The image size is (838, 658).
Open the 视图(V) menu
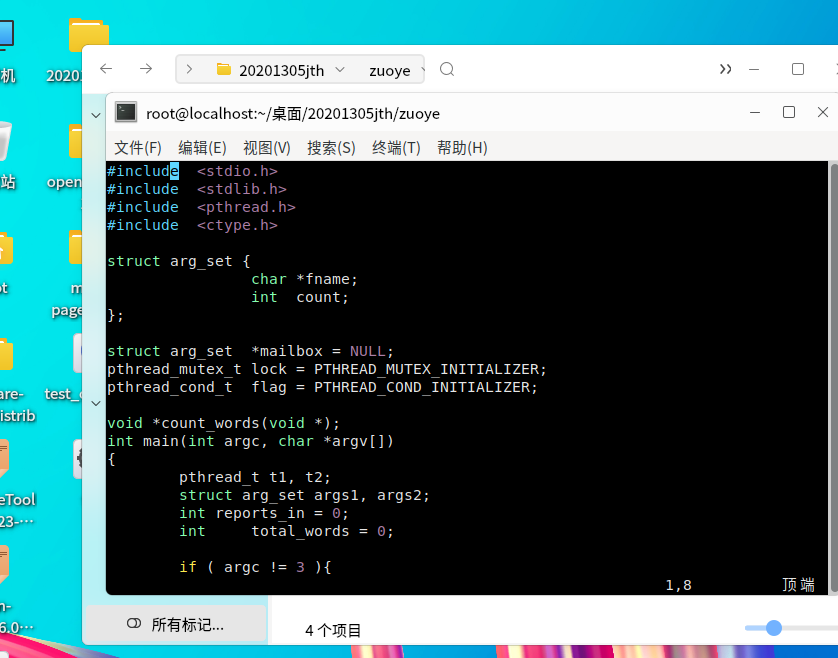tap(267, 148)
